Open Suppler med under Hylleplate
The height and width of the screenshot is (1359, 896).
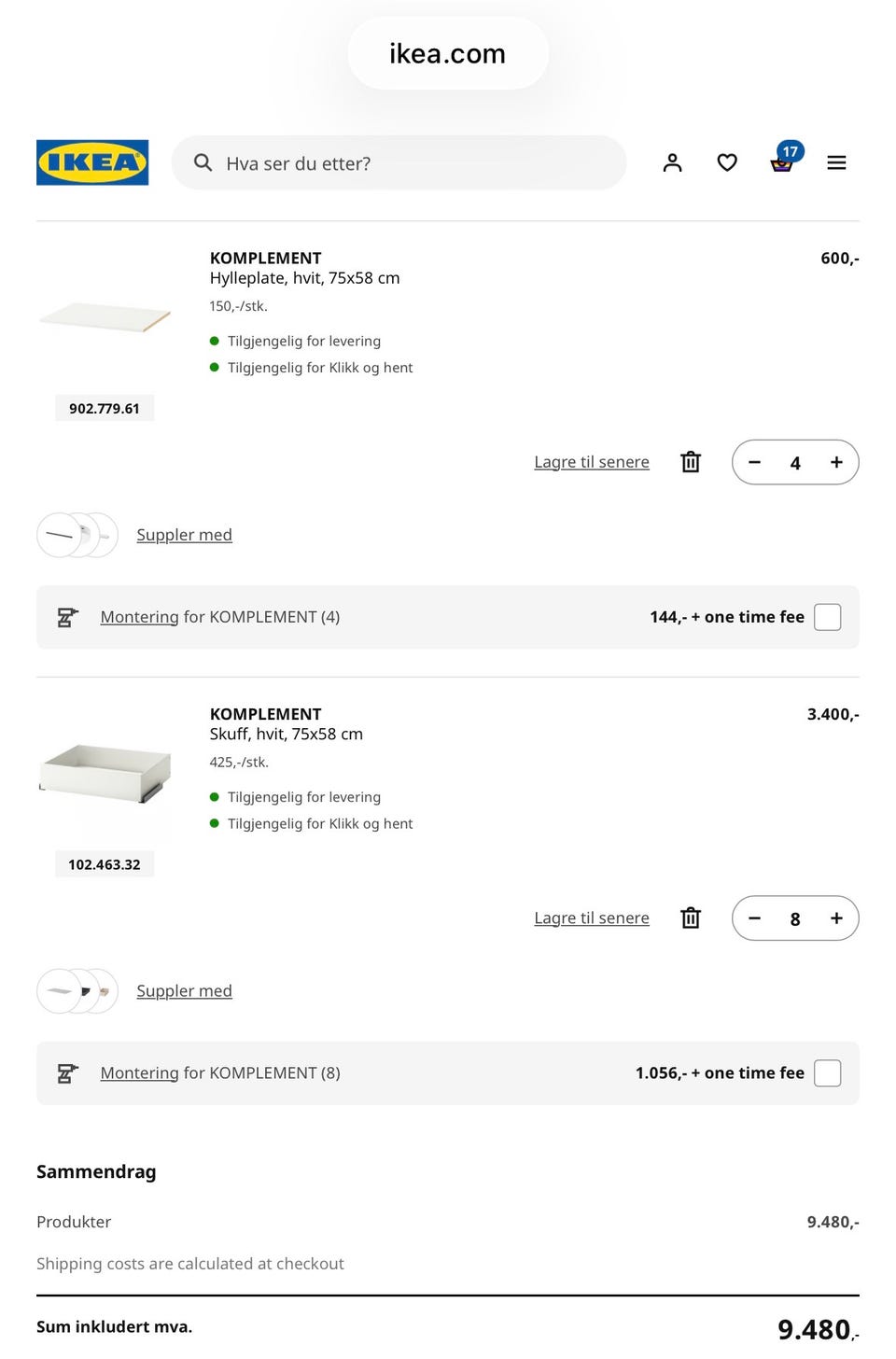[x=184, y=535]
